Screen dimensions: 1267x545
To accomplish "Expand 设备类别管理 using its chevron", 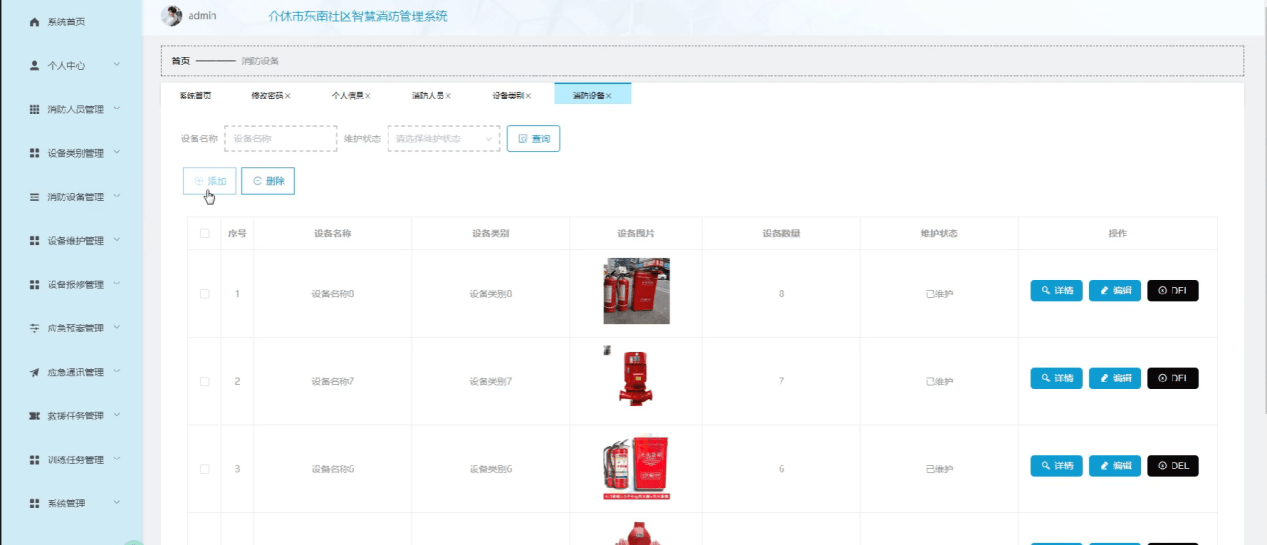I will [x=117, y=152].
